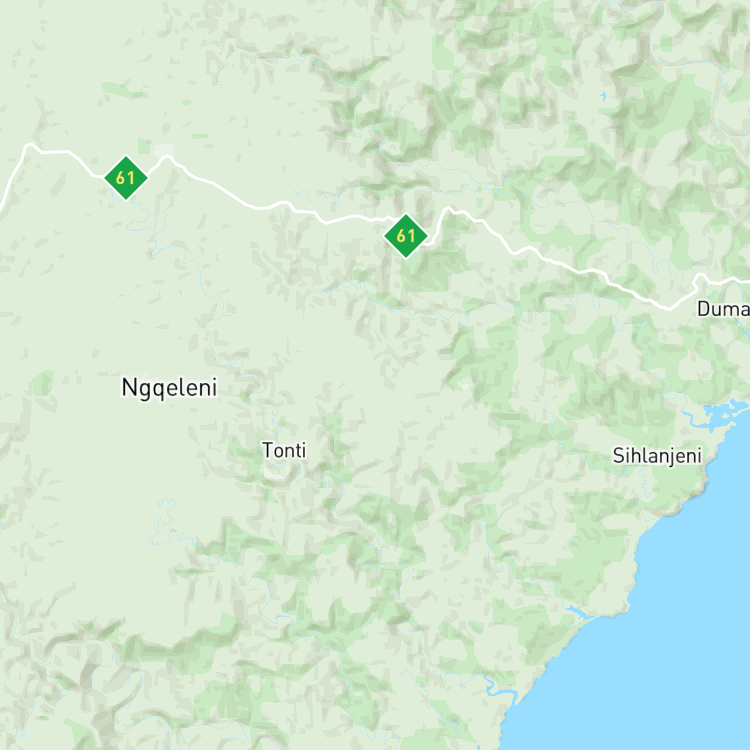This screenshot has height=750, width=750.
Task: Click the road peak just right of eastern 61 shield
Action: tap(448, 209)
